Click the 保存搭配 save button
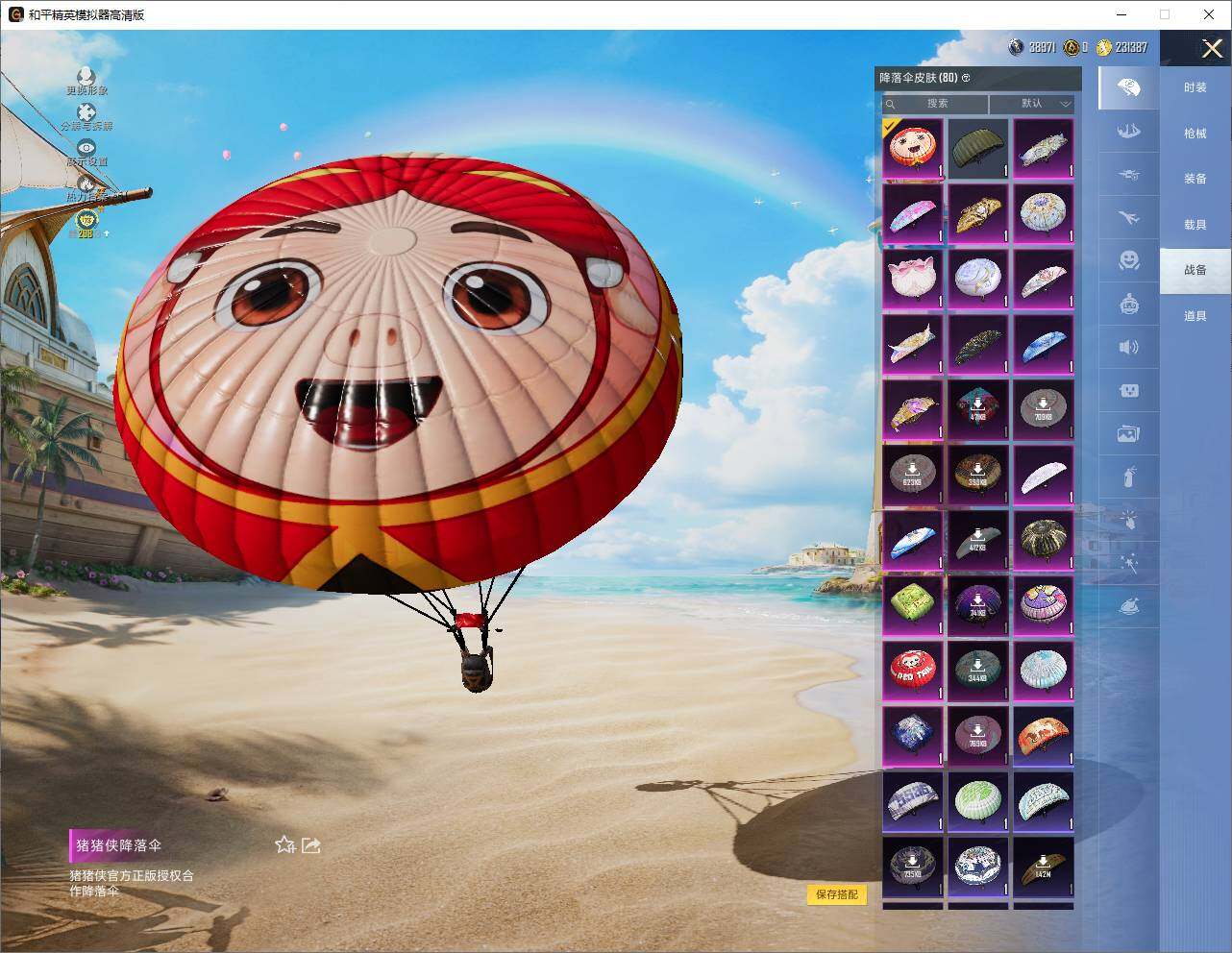 [x=837, y=894]
